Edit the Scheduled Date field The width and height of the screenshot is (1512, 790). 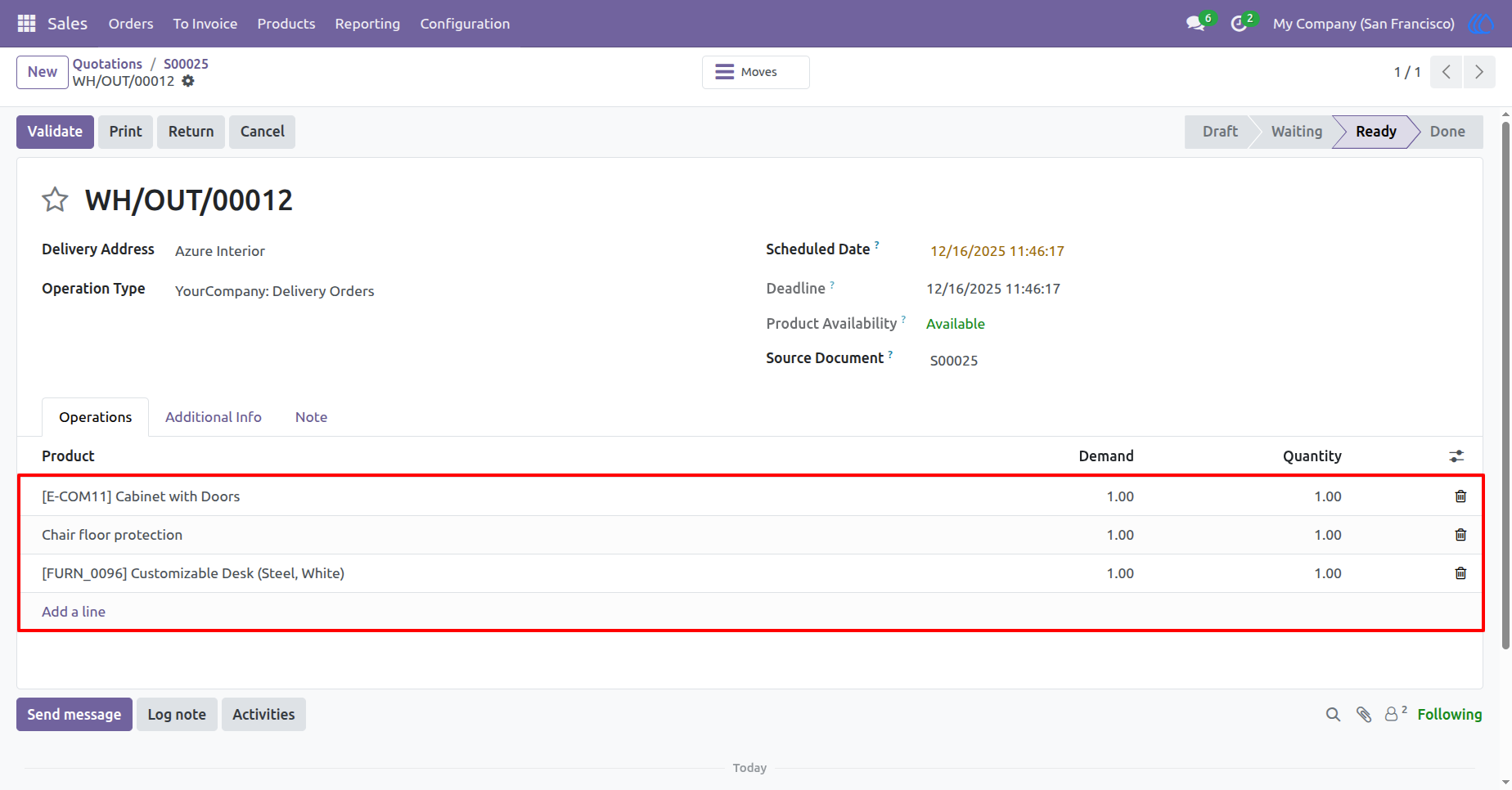coord(997,251)
